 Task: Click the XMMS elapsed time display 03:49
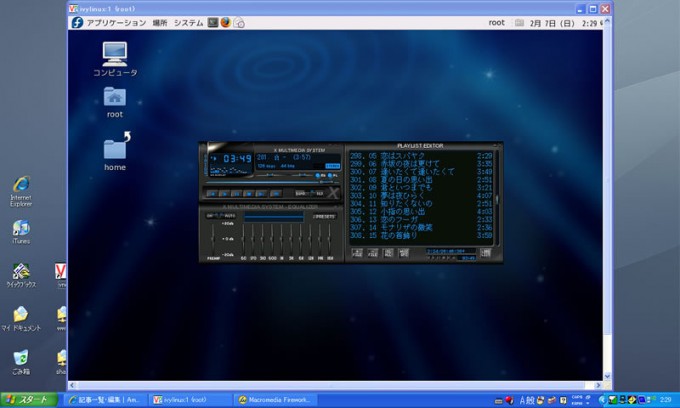(237, 159)
